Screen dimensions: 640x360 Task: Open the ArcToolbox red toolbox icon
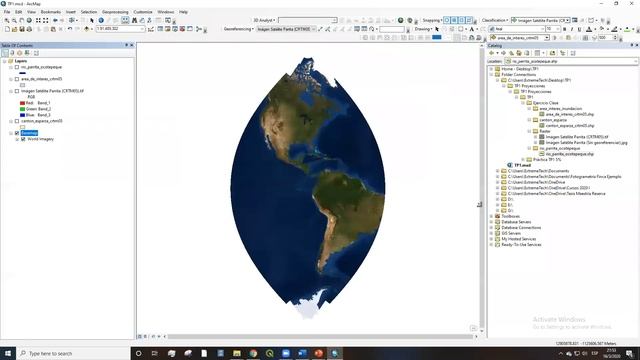pyautogui.click(x=182, y=29)
